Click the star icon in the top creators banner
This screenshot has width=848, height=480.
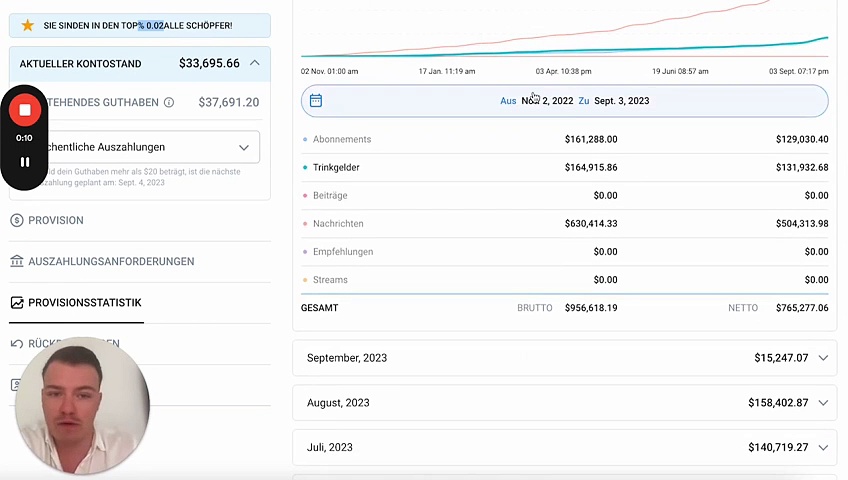coord(28,25)
